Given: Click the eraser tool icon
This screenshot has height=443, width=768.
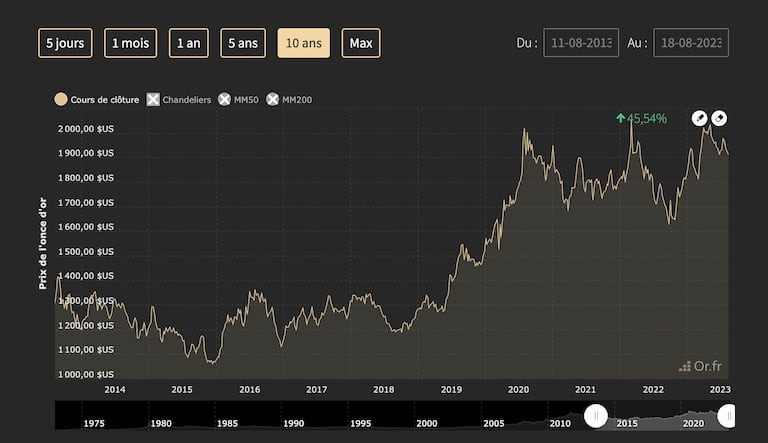Looking at the screenshot, I should coord(718,118).
